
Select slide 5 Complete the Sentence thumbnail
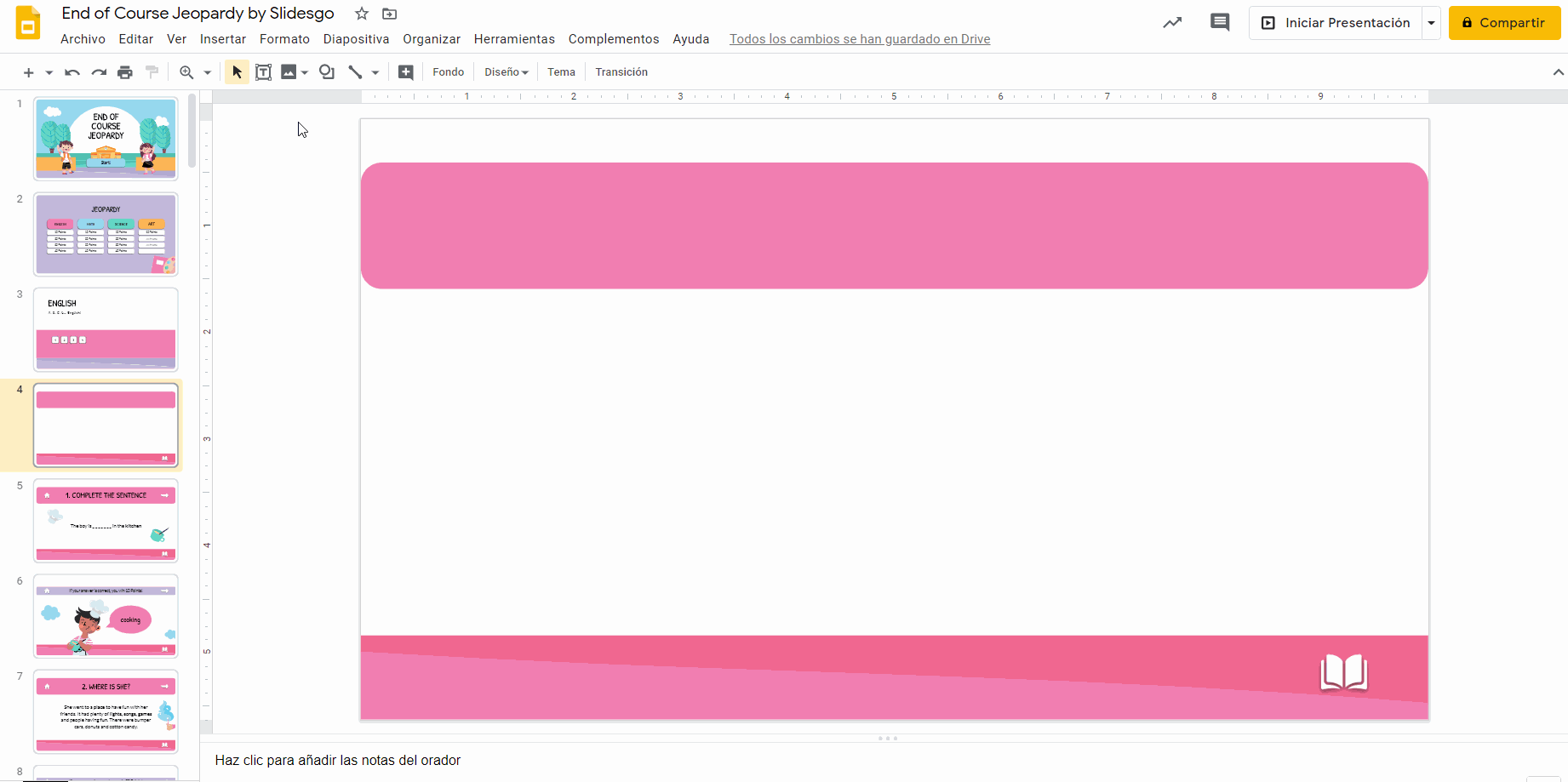pyautogui.click(x=106, y=521)
